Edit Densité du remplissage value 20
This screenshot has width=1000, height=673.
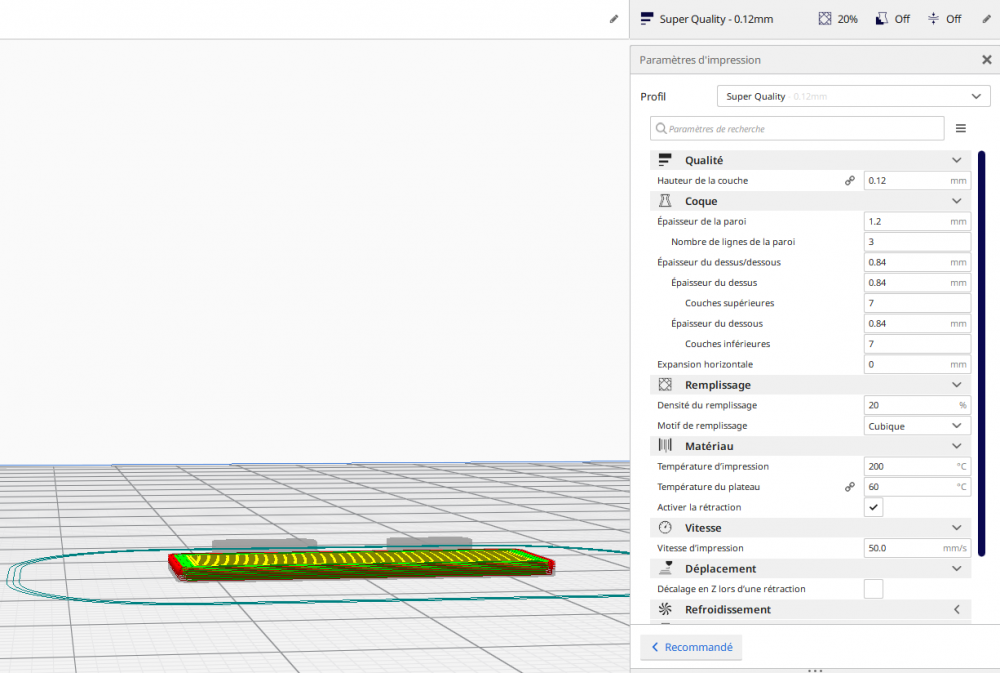coord(917,405)
